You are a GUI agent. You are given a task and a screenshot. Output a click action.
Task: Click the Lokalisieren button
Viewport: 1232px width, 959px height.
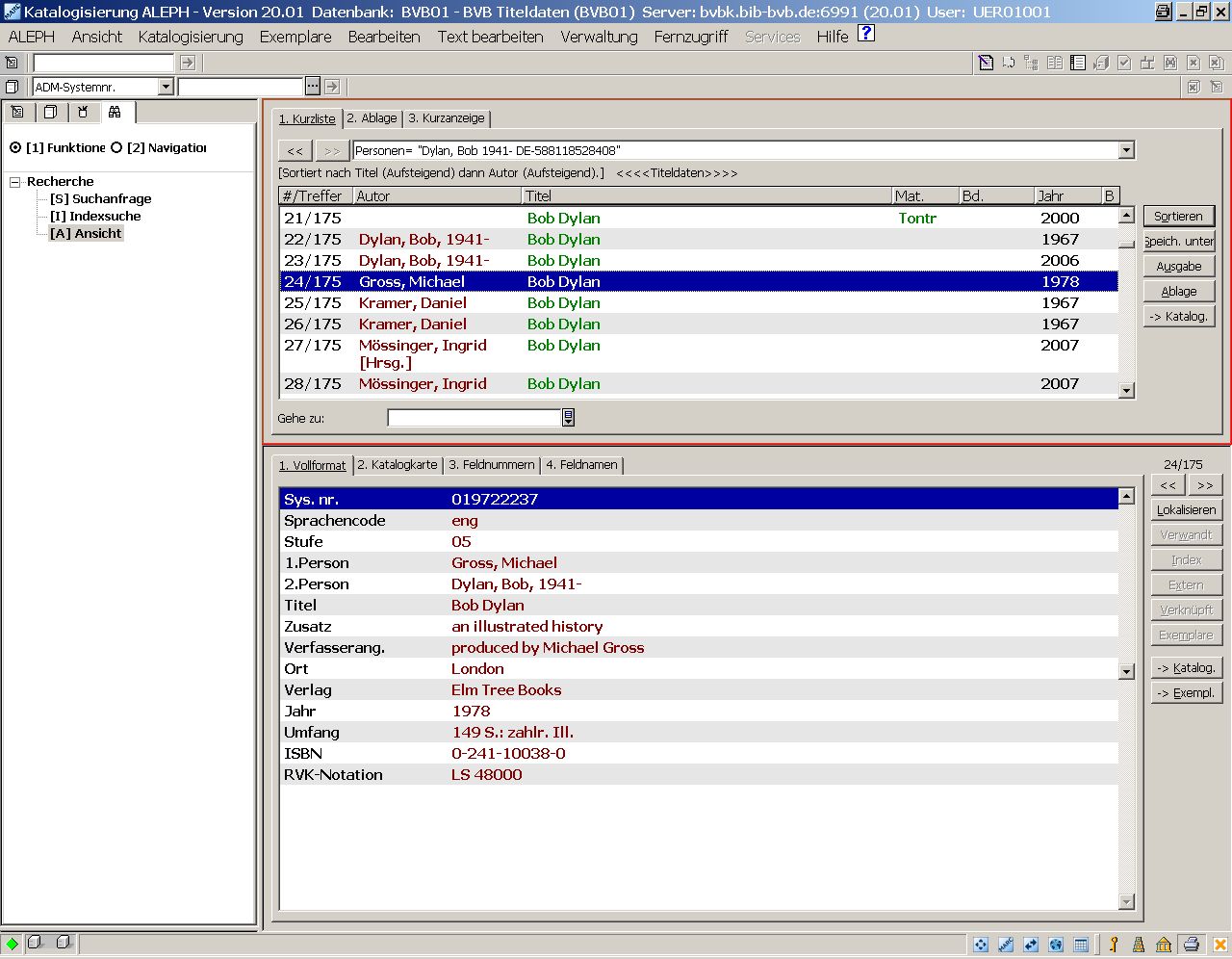tap(1186, 510)
